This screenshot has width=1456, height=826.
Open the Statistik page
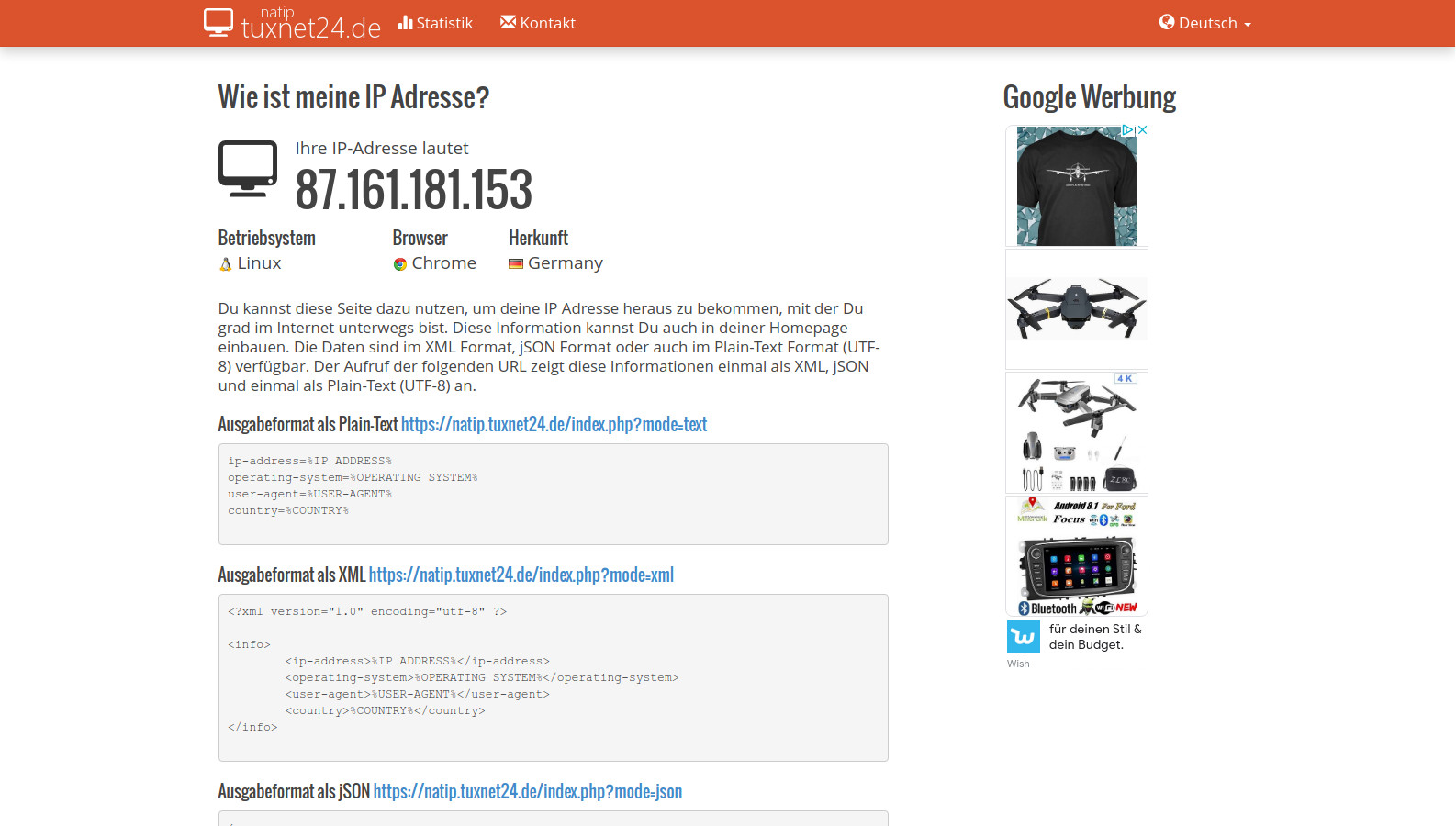436,23
